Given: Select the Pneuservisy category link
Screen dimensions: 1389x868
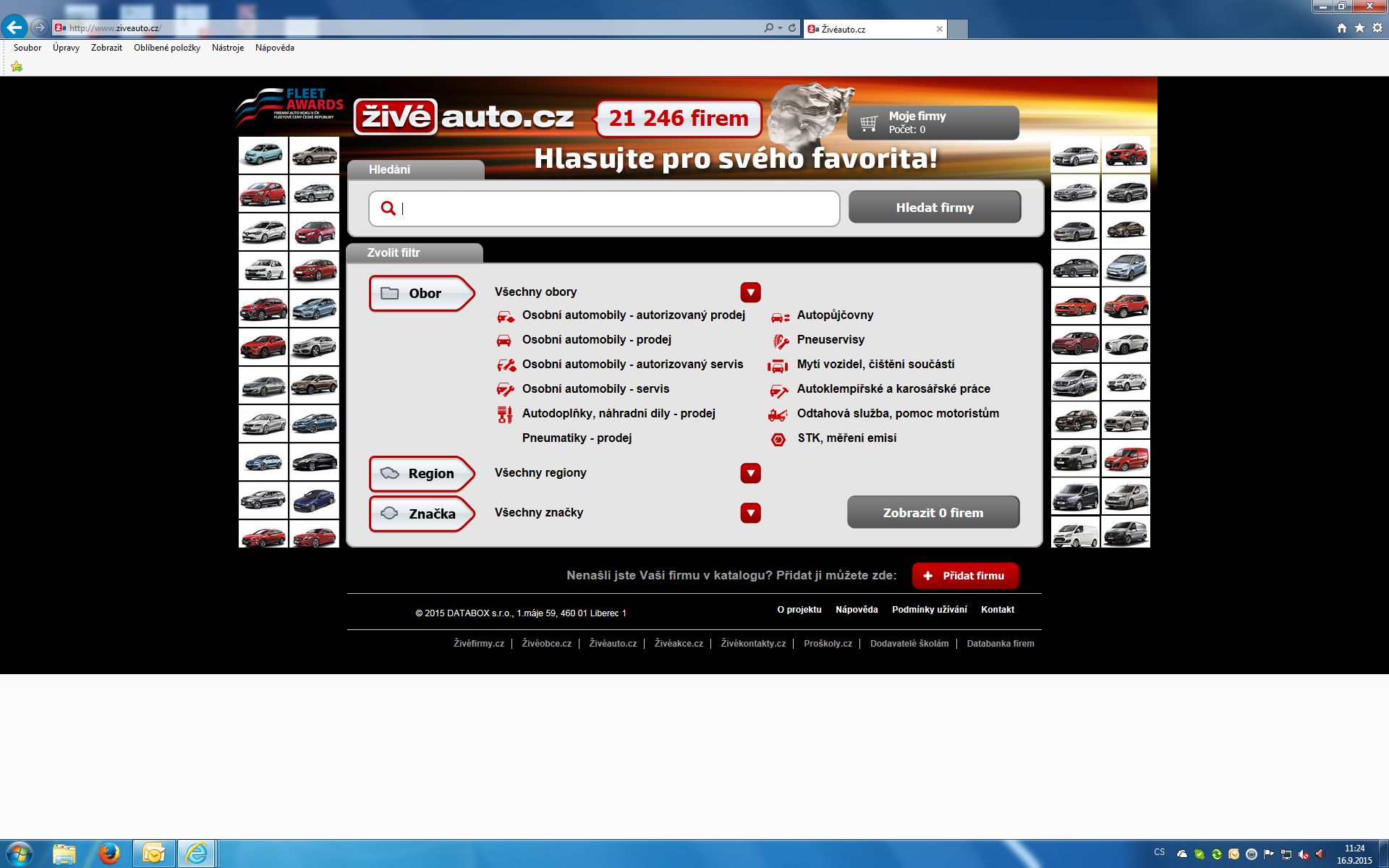Looking at the screenshot, I should coord(831,340).
